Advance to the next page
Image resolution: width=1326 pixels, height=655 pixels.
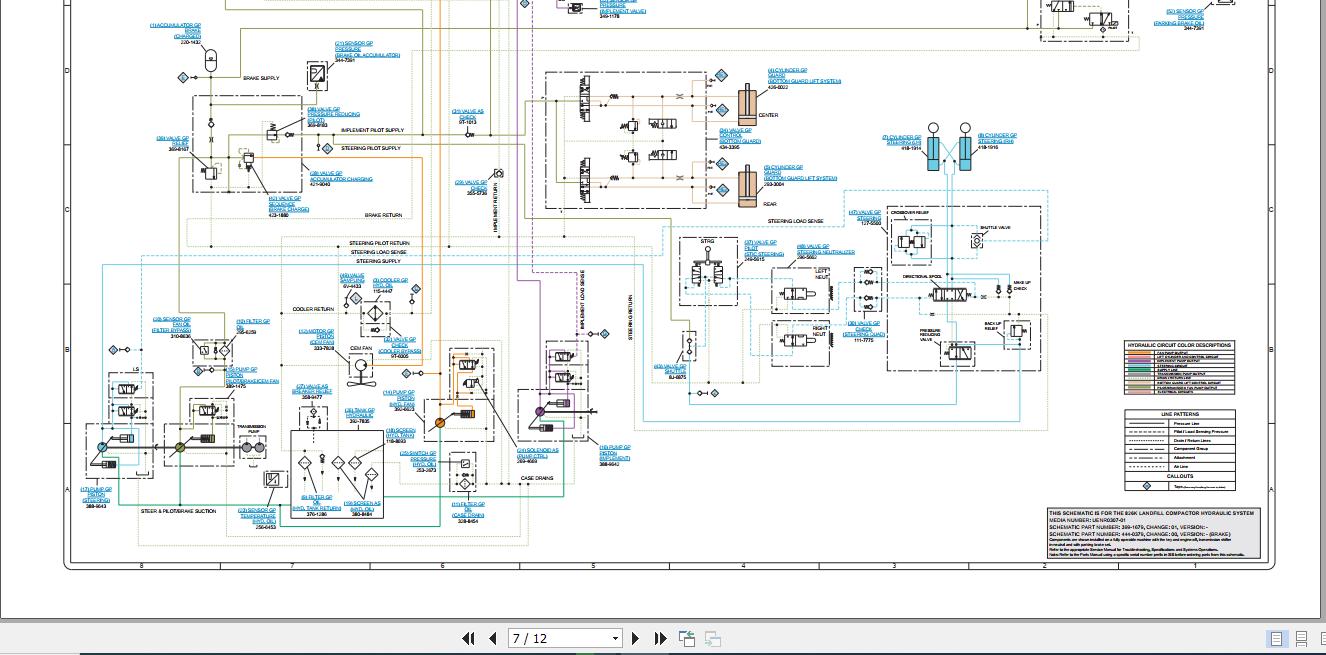point(635,638)
